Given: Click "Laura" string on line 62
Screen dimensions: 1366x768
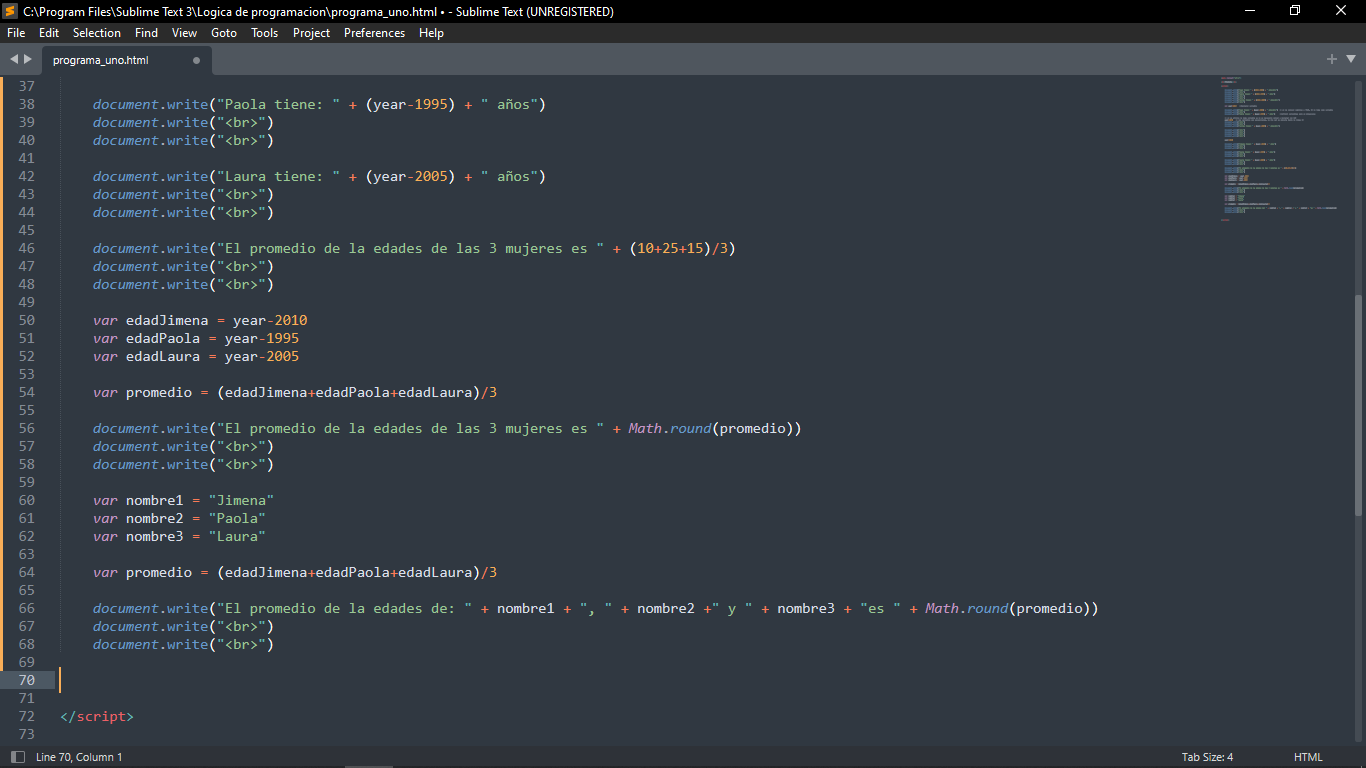Looking at the screenshot, I should pos(237,536).
